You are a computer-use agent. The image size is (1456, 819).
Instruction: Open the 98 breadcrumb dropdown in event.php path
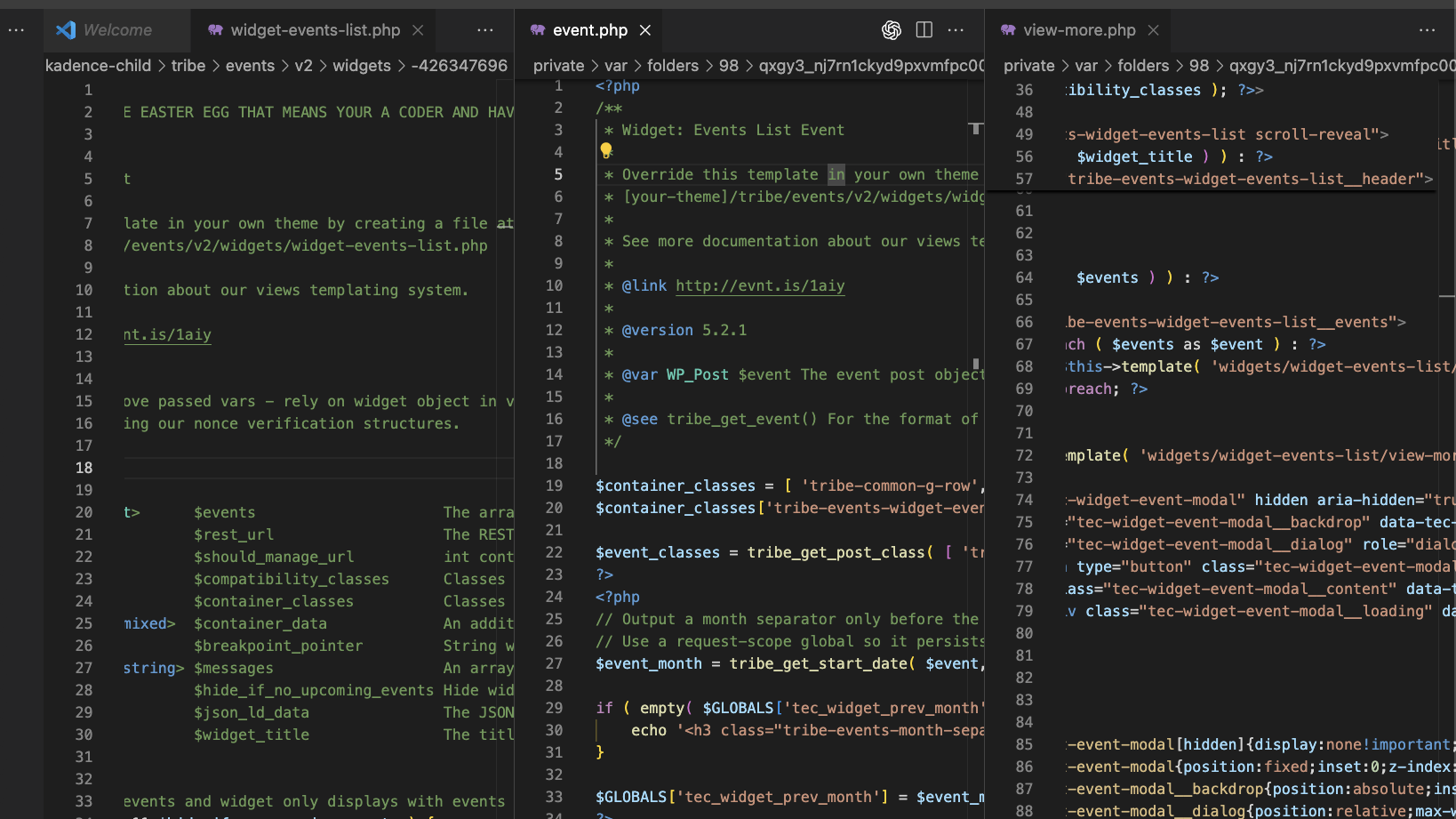coord(729,65)
